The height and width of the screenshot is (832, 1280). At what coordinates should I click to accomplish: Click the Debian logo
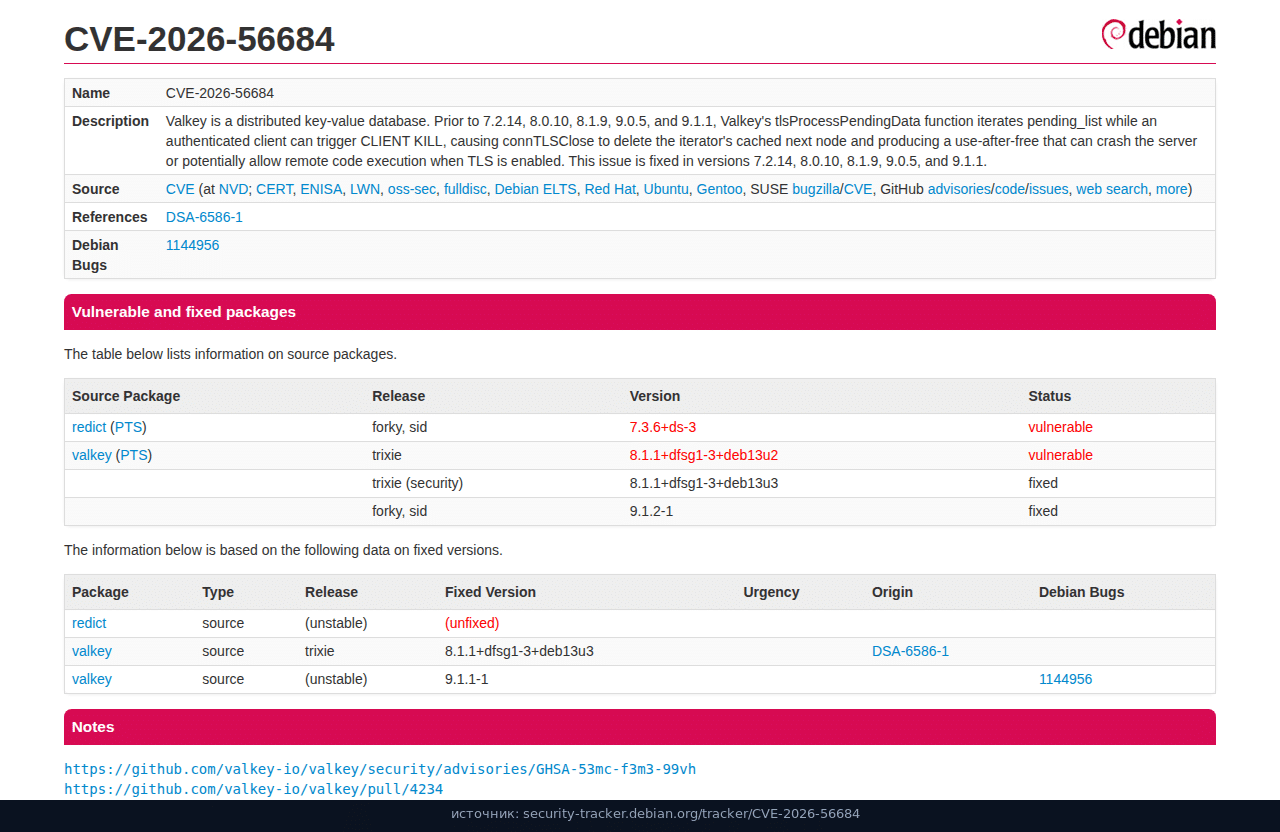pos(1158,34)
